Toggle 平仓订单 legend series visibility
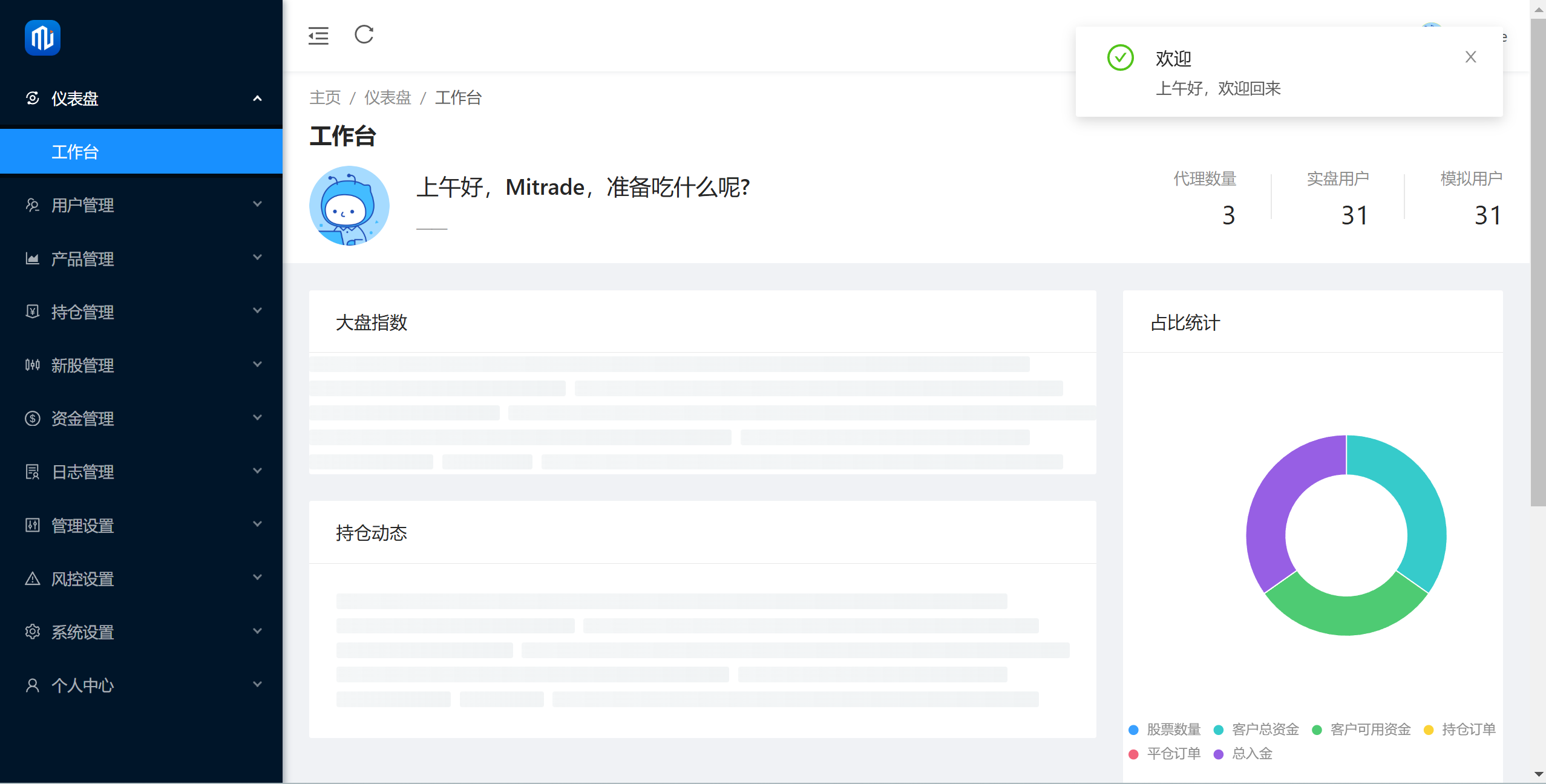This screenshot has height=784, width=1546. 1173,754
